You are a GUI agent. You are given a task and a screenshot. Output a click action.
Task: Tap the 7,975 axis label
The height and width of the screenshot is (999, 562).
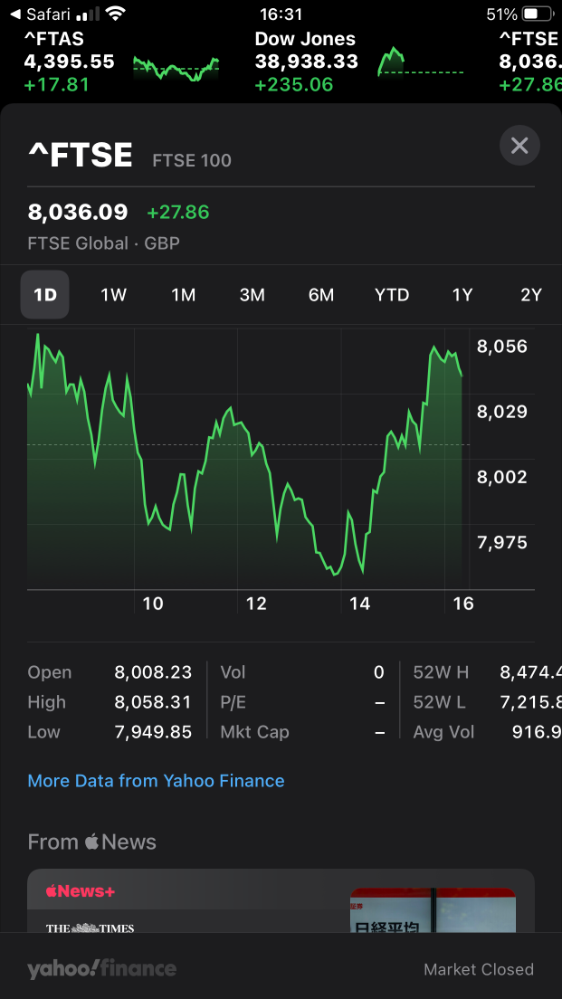(502, 542)
